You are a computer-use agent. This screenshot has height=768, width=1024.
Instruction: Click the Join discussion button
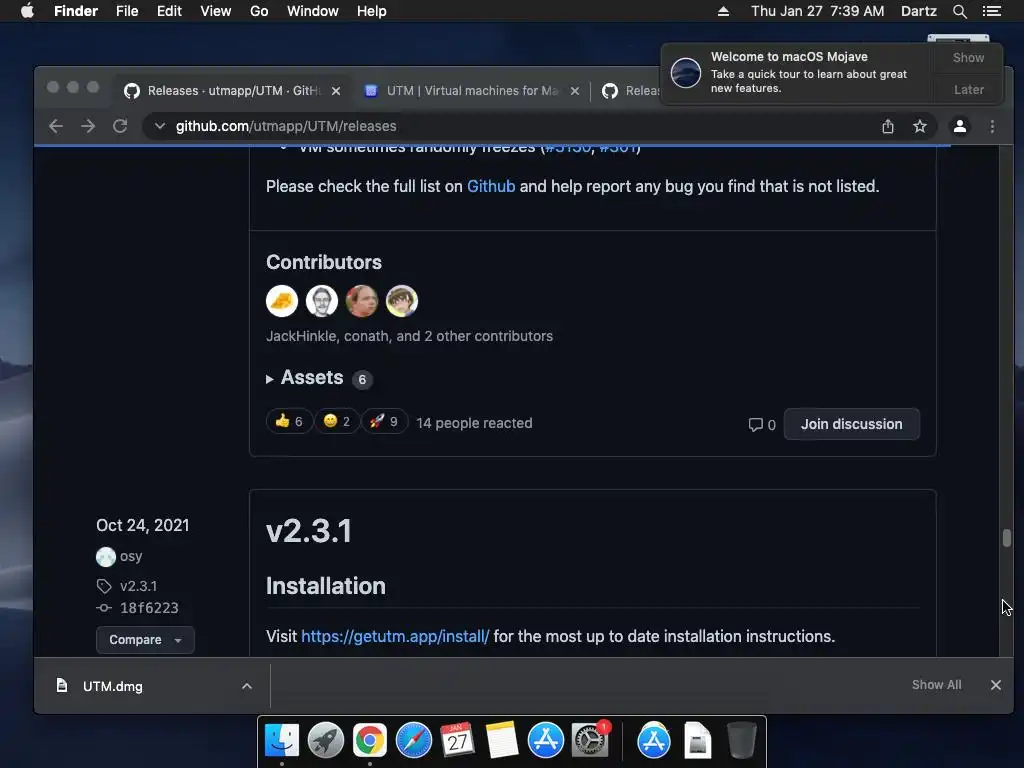pos(852,424)
